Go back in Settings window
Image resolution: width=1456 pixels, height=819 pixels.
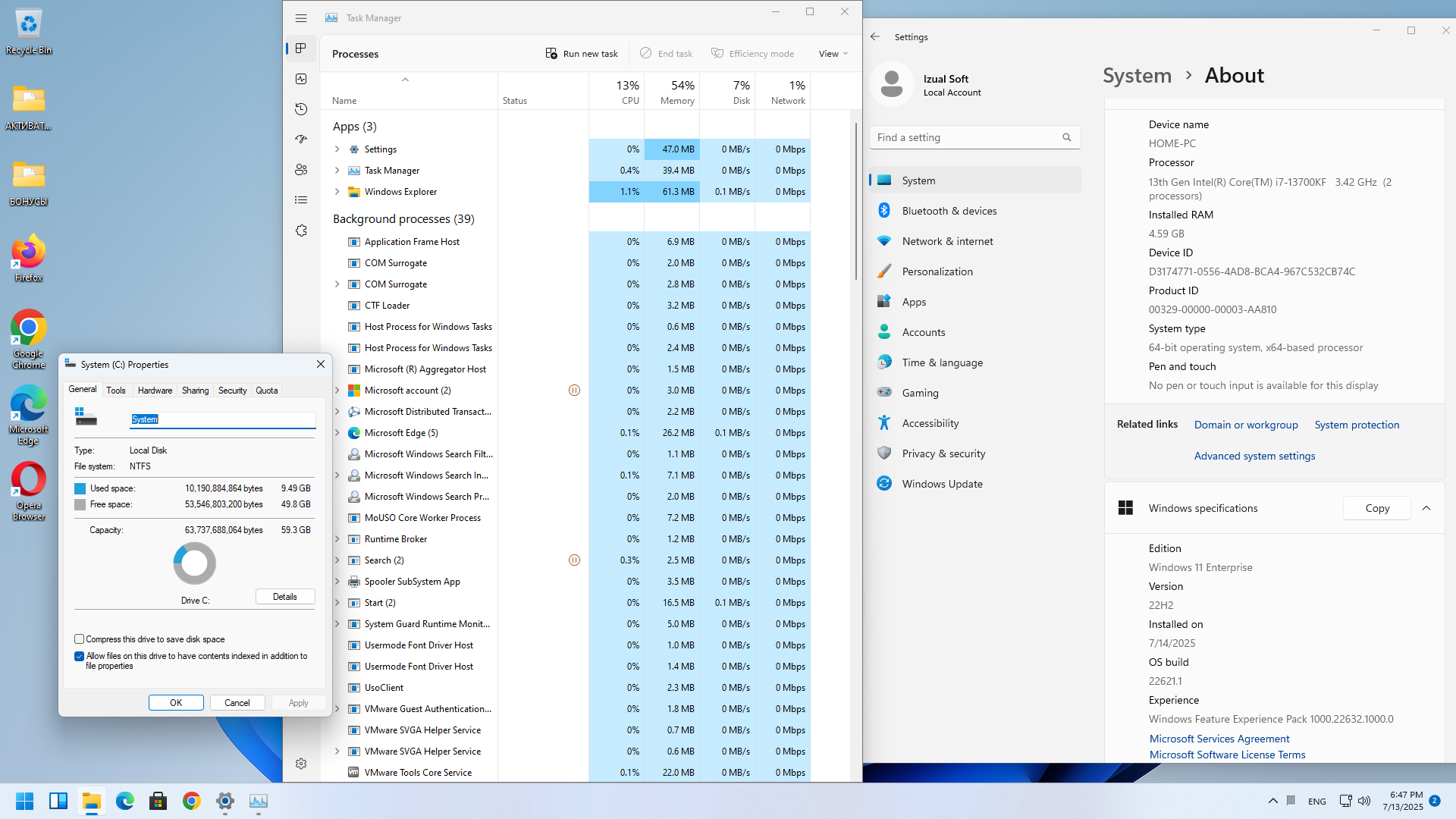click(x=875, y=36)
